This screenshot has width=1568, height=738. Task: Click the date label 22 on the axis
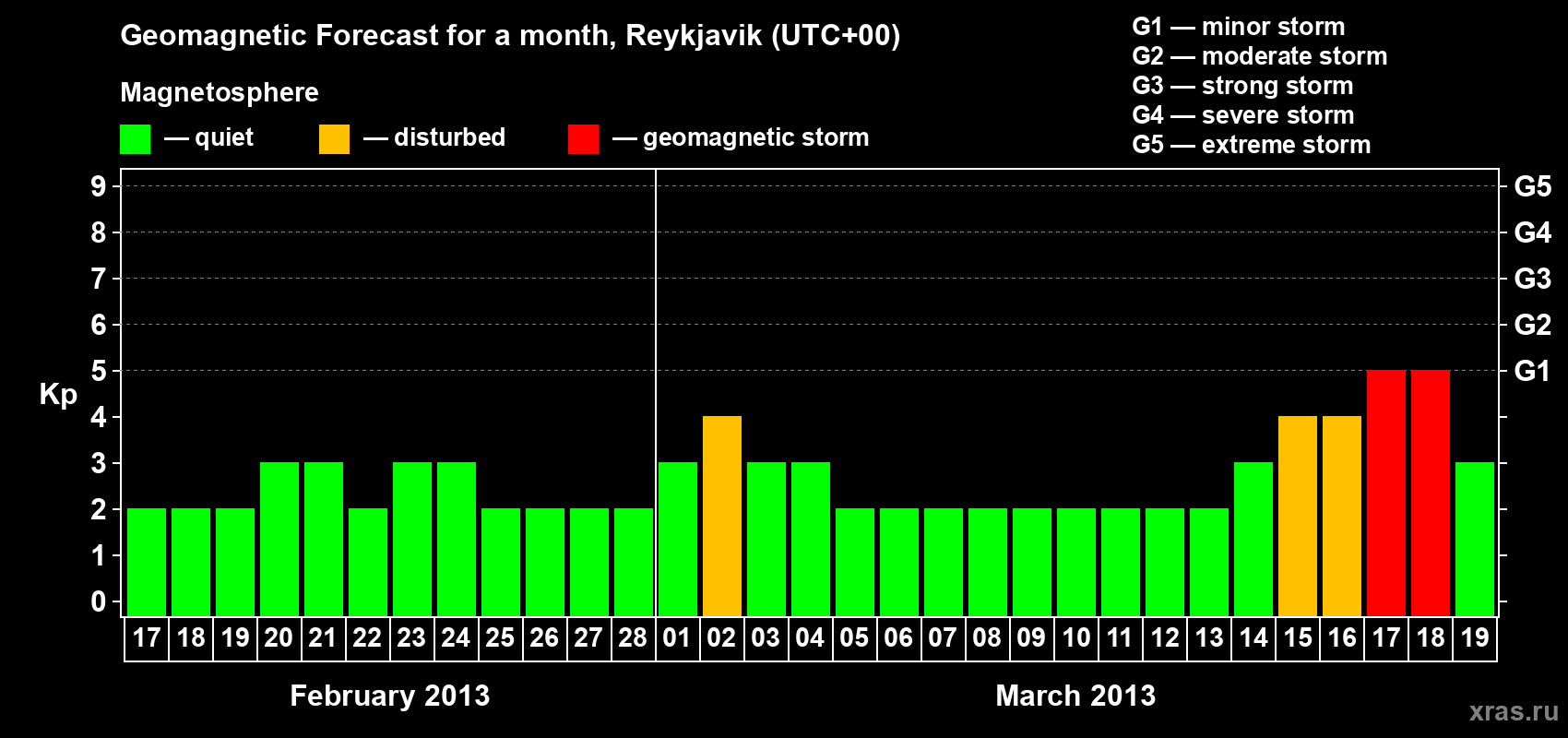click(x=367, y=638)
